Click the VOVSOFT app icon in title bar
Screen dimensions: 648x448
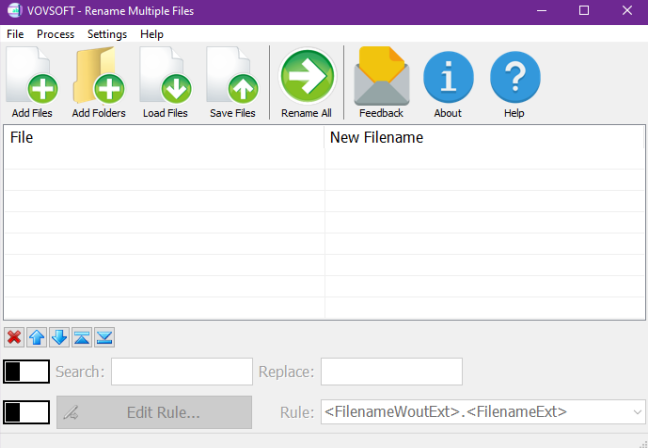coord(14,10)
